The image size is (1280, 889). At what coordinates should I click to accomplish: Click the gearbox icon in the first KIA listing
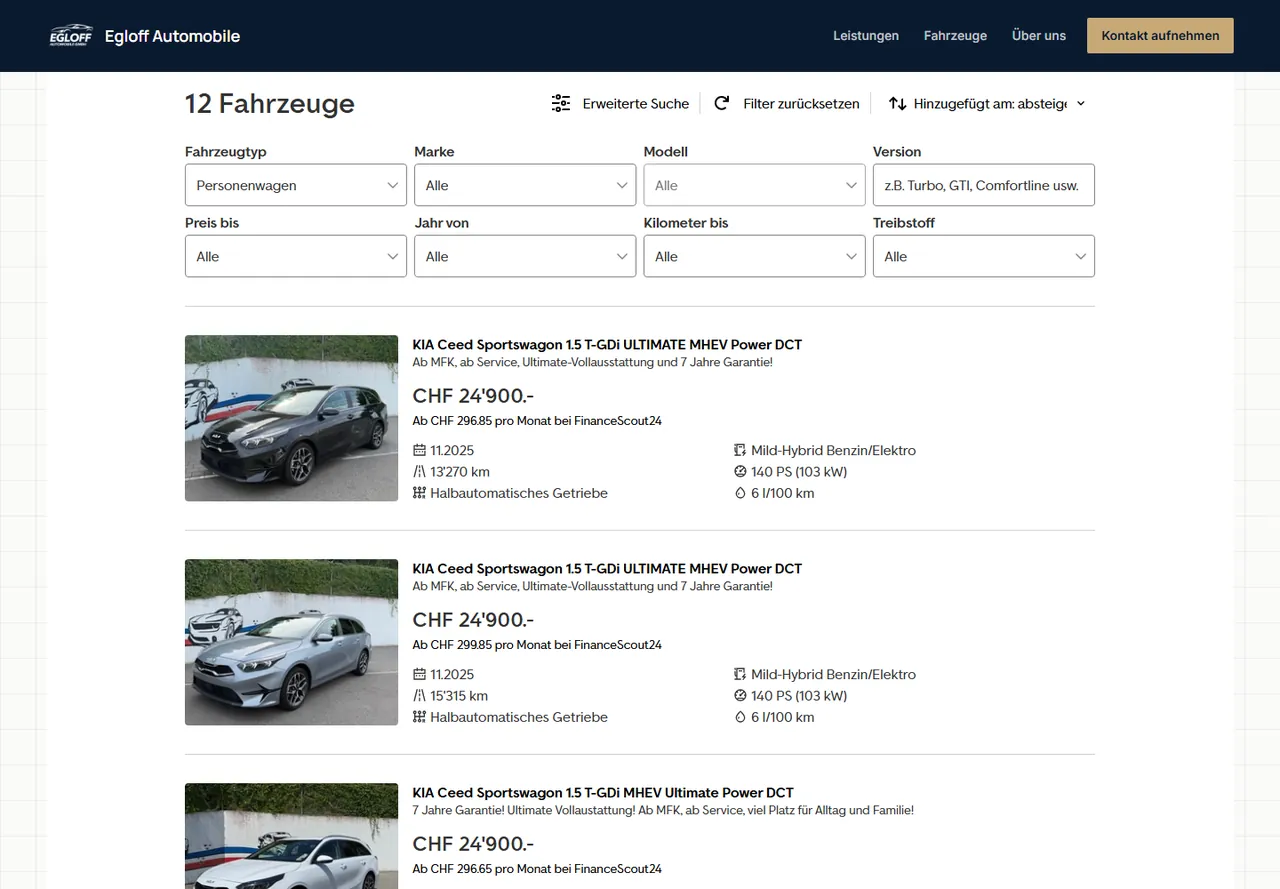pos(419,493)
